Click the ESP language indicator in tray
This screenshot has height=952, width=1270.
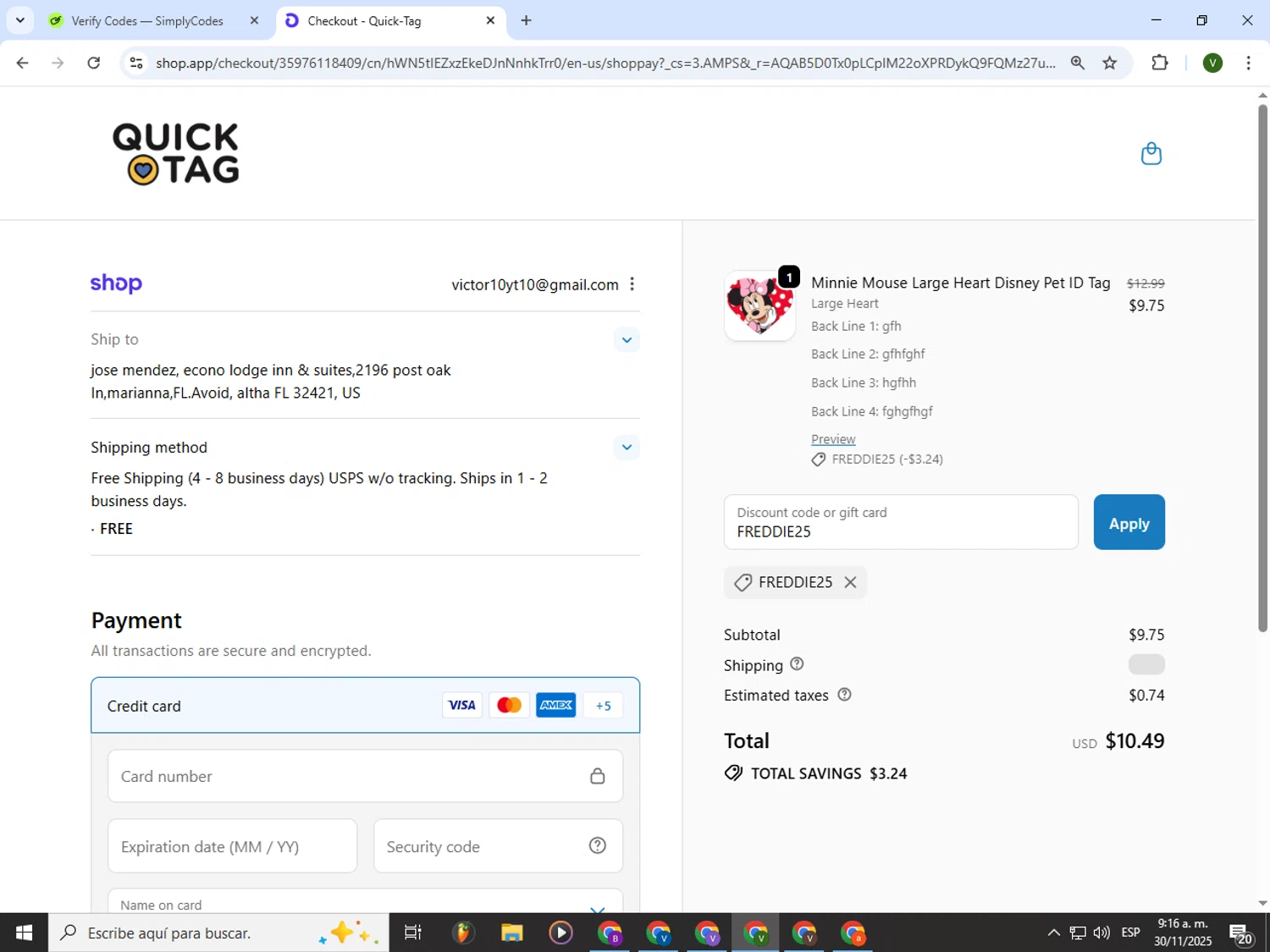pos(1130,933)
